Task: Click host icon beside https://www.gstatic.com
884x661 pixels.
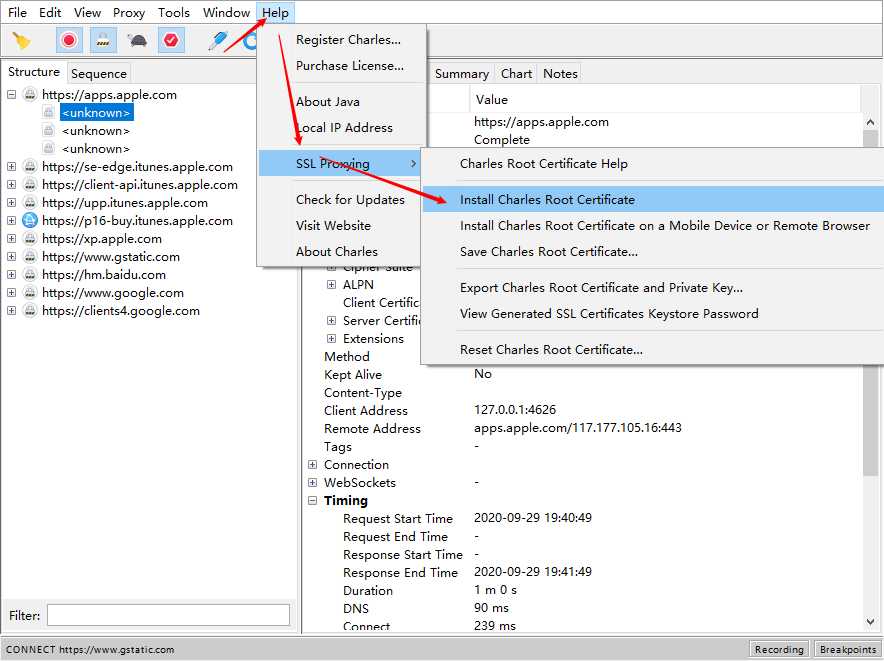Action: (30, 257)
